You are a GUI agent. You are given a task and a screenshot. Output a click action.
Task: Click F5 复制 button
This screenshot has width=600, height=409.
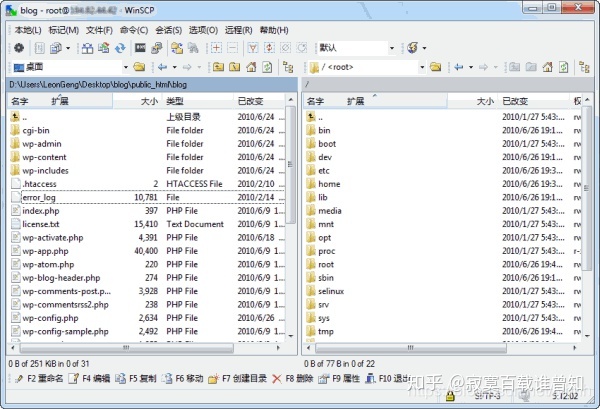136,378
